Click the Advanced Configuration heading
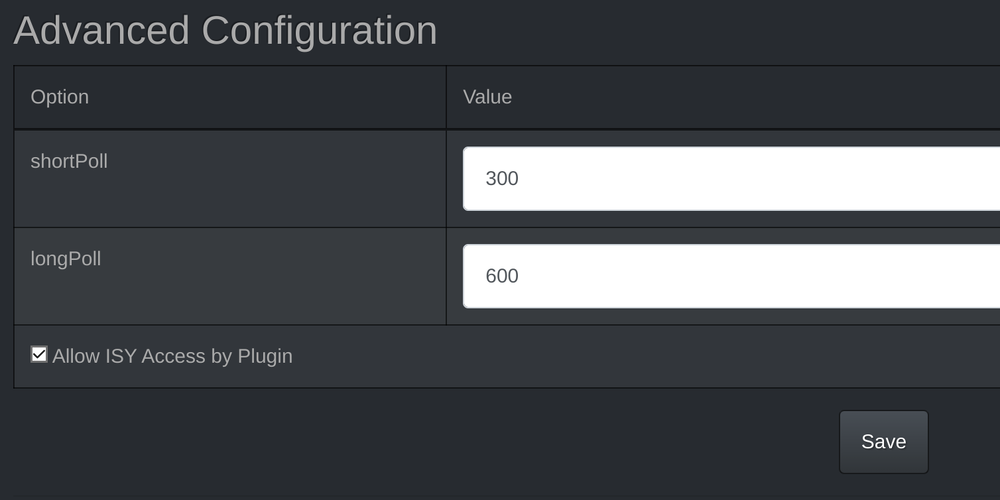This screenshot has width=1000, height=500. click(x=225, y=31)
